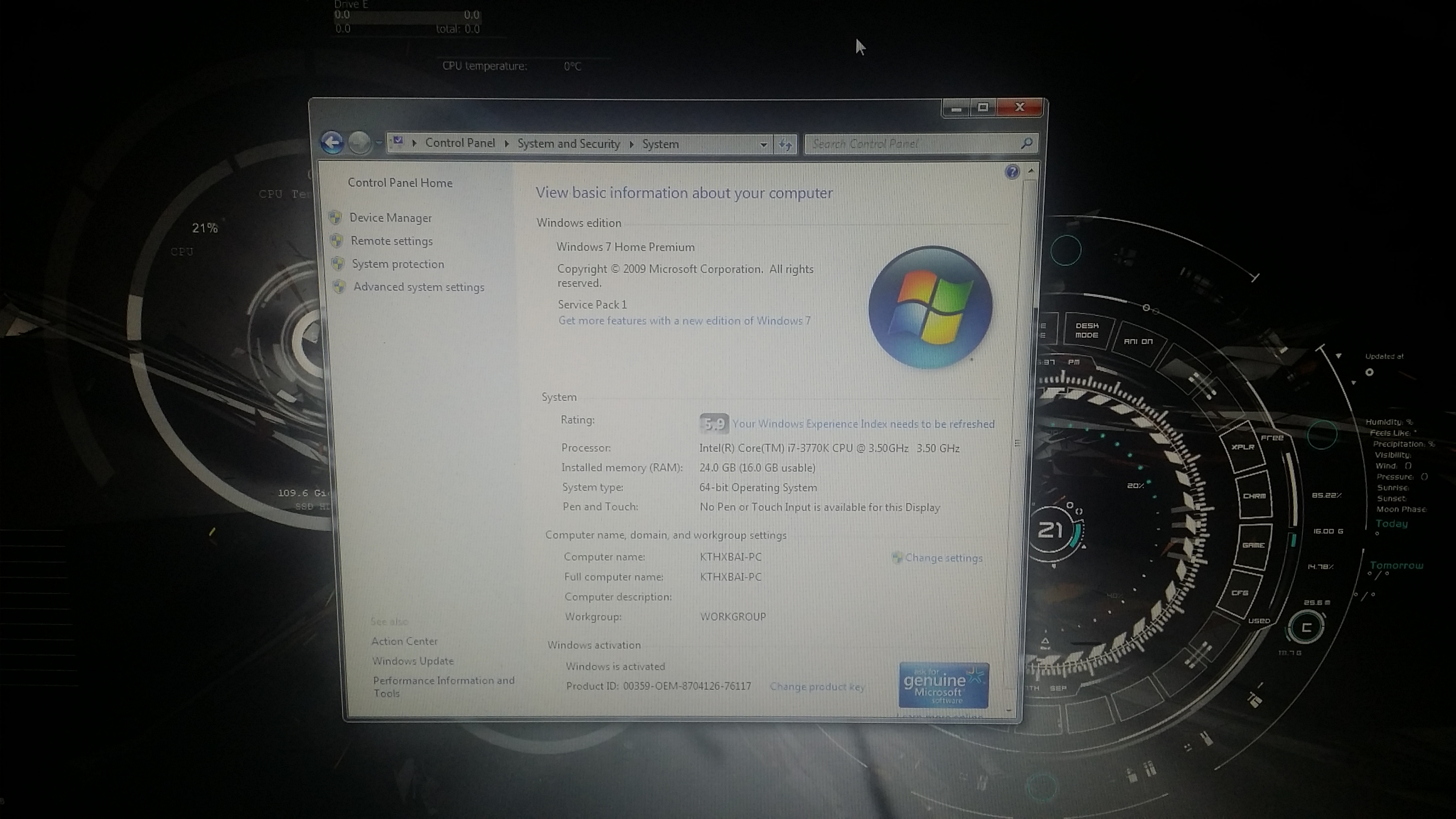Open Device Manager from the sidebar
The width and height of the screenshot is (1456, 819).
390,218
